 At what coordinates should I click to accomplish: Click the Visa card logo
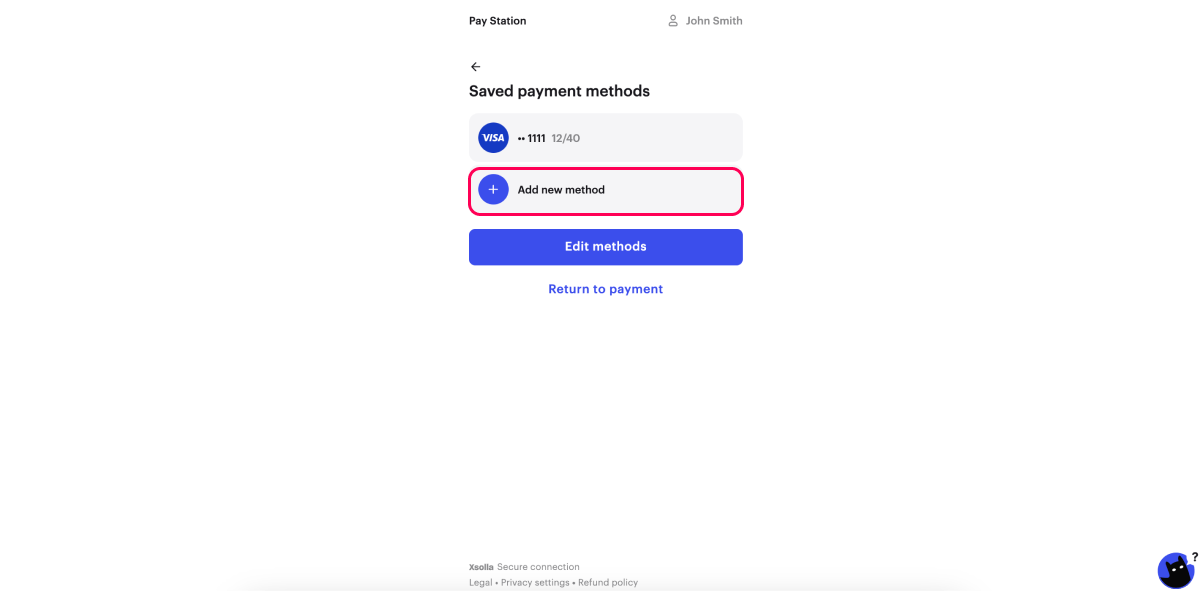pos(493,138)
